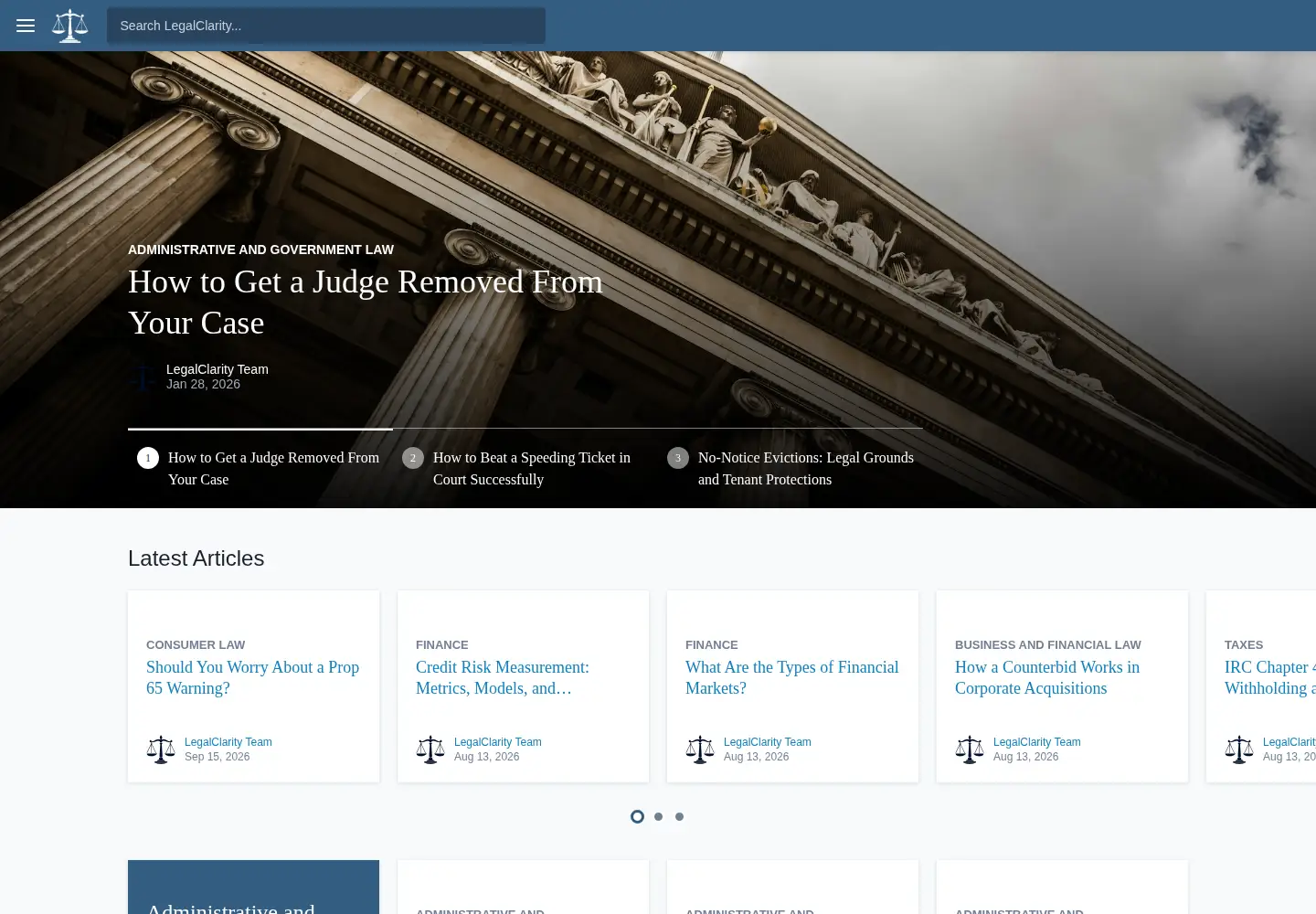Screen dimensions: 1316x914
Task: Click Finance label above Credit Risk article
Action: [442, 644]
